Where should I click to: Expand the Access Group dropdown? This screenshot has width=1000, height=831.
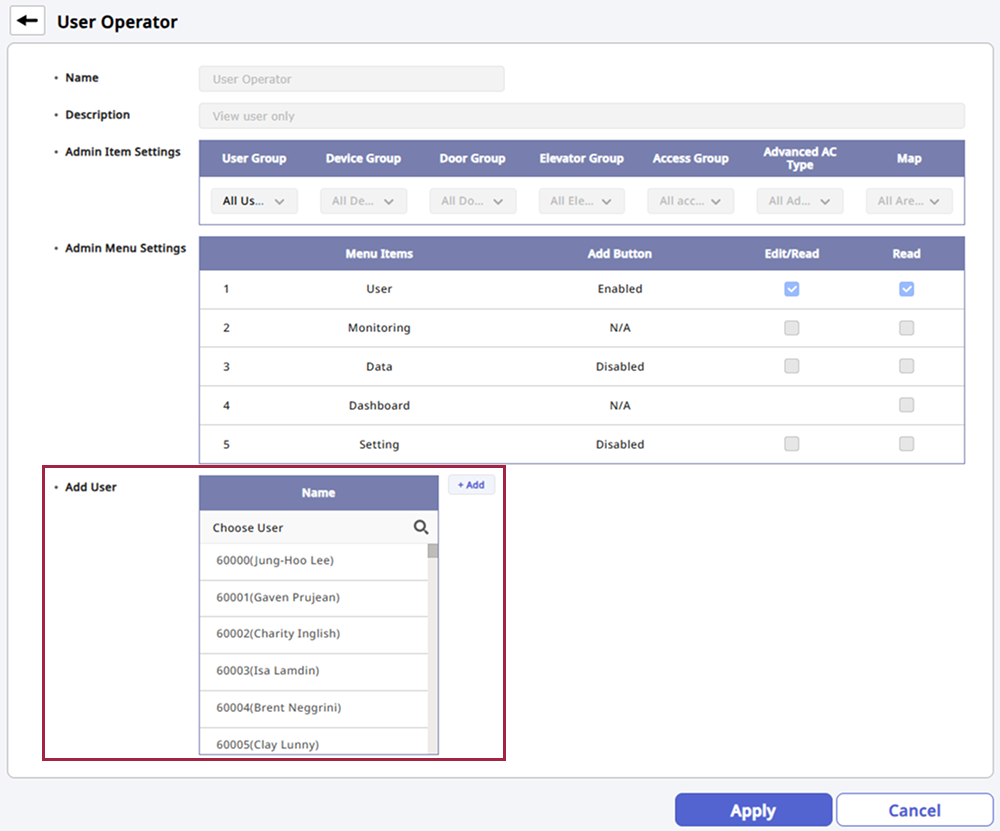tap(690, 201)
